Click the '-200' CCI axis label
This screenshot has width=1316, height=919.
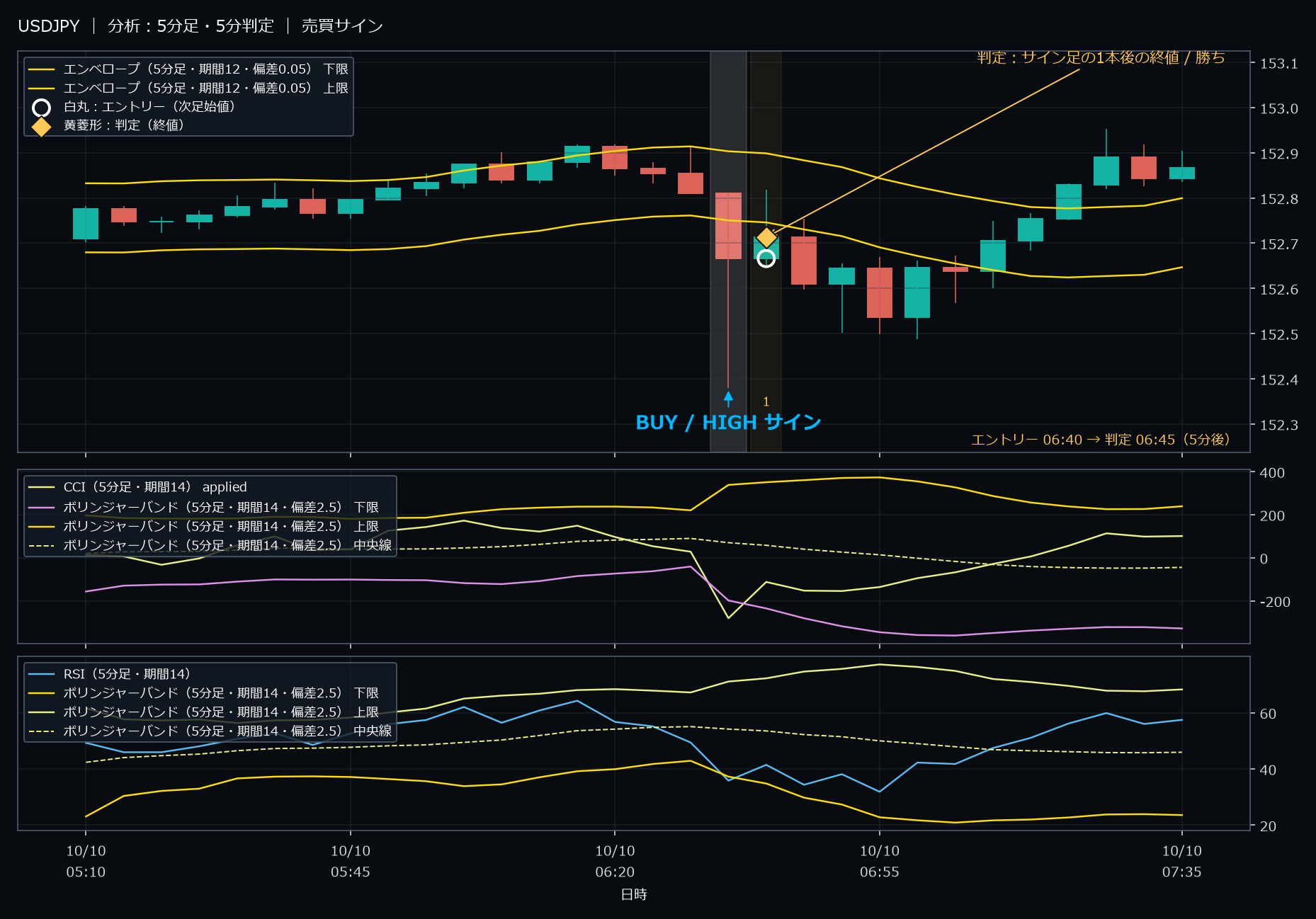pos(1275,602)
